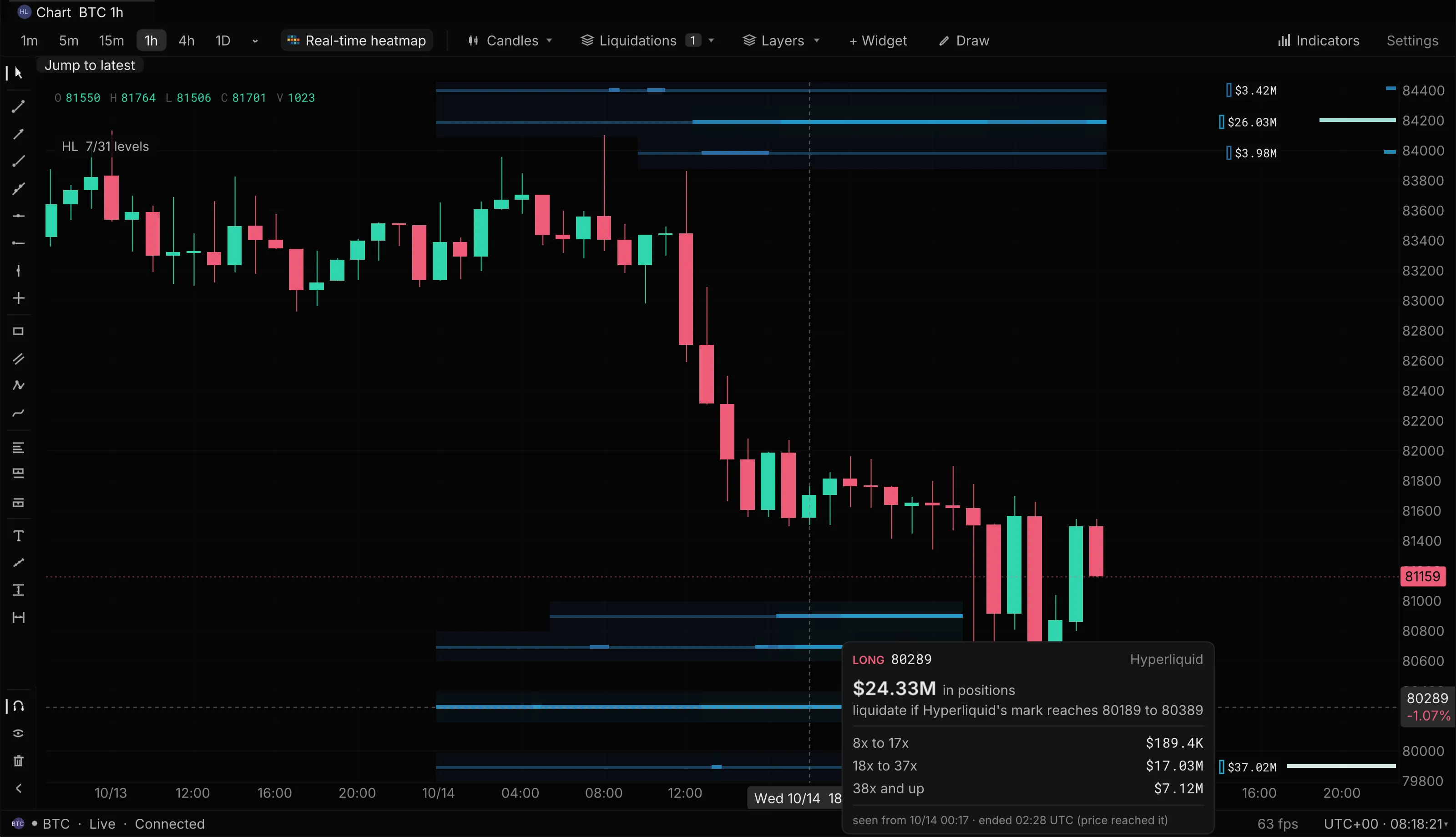Select the vertical price range measure tool
This screenshot has height=837, width=1456.
point(18,590)
